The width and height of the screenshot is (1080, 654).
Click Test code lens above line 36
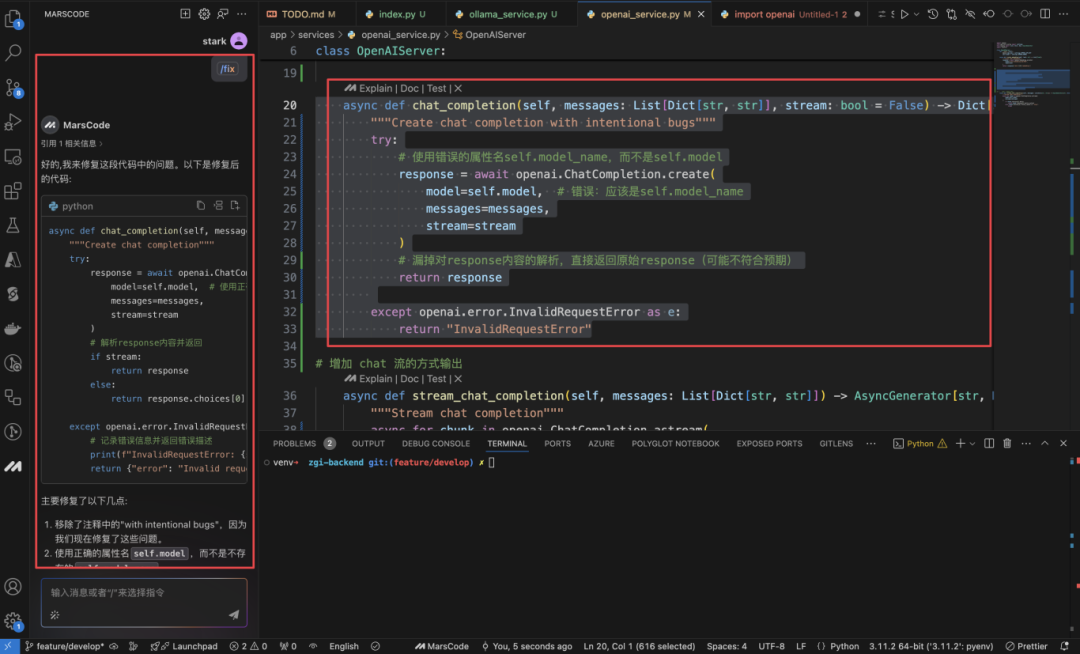436,379
